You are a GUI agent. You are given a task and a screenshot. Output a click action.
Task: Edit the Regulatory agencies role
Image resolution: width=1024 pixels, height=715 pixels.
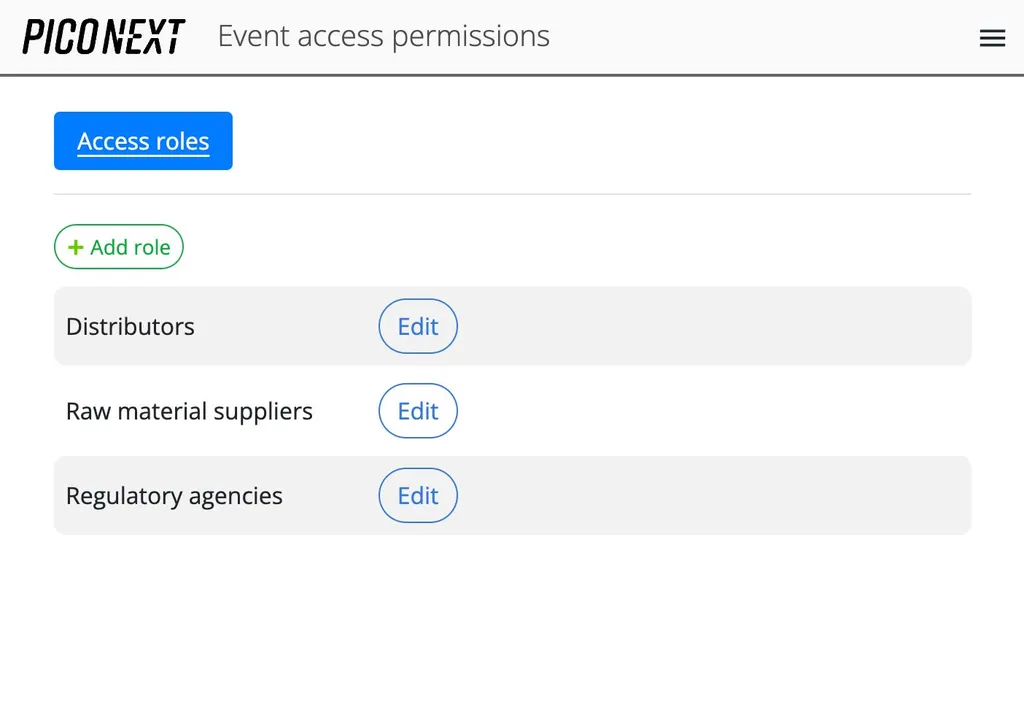click(418, 495)
